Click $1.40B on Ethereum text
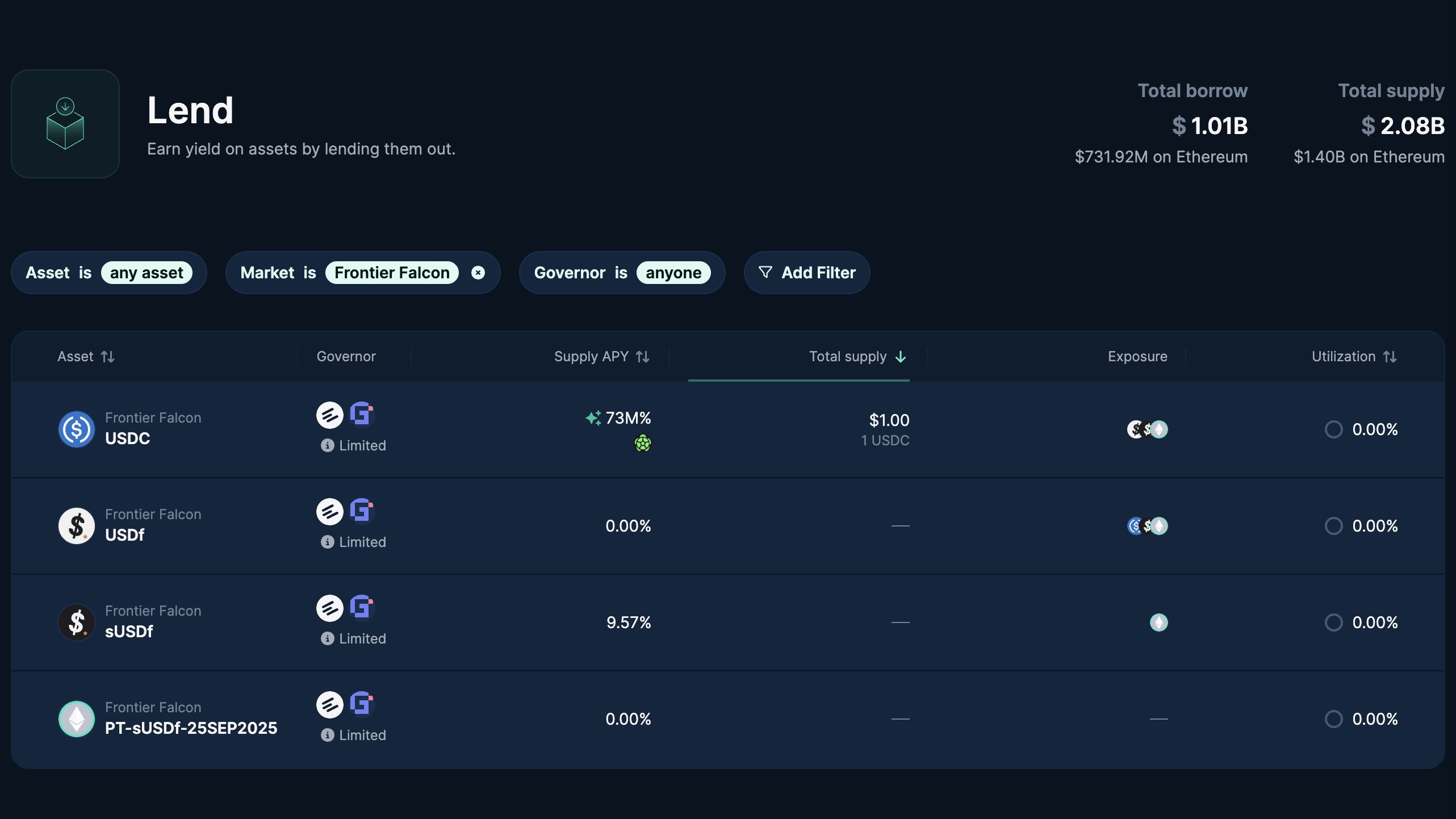The height and width of the screenshot is (819, 1456). point(1369,157)
